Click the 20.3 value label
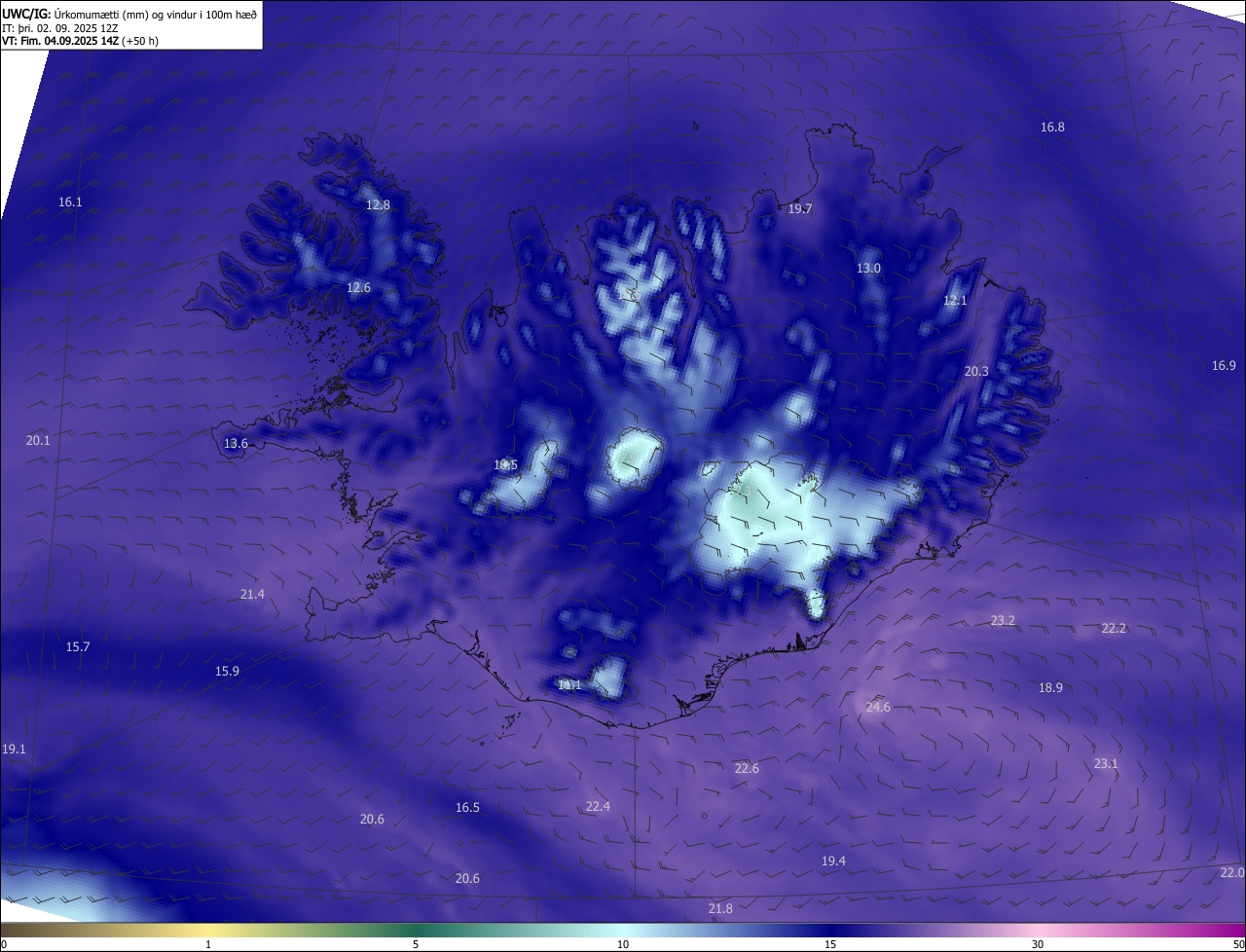The image size is (1246, 952). tap(976, 372)
